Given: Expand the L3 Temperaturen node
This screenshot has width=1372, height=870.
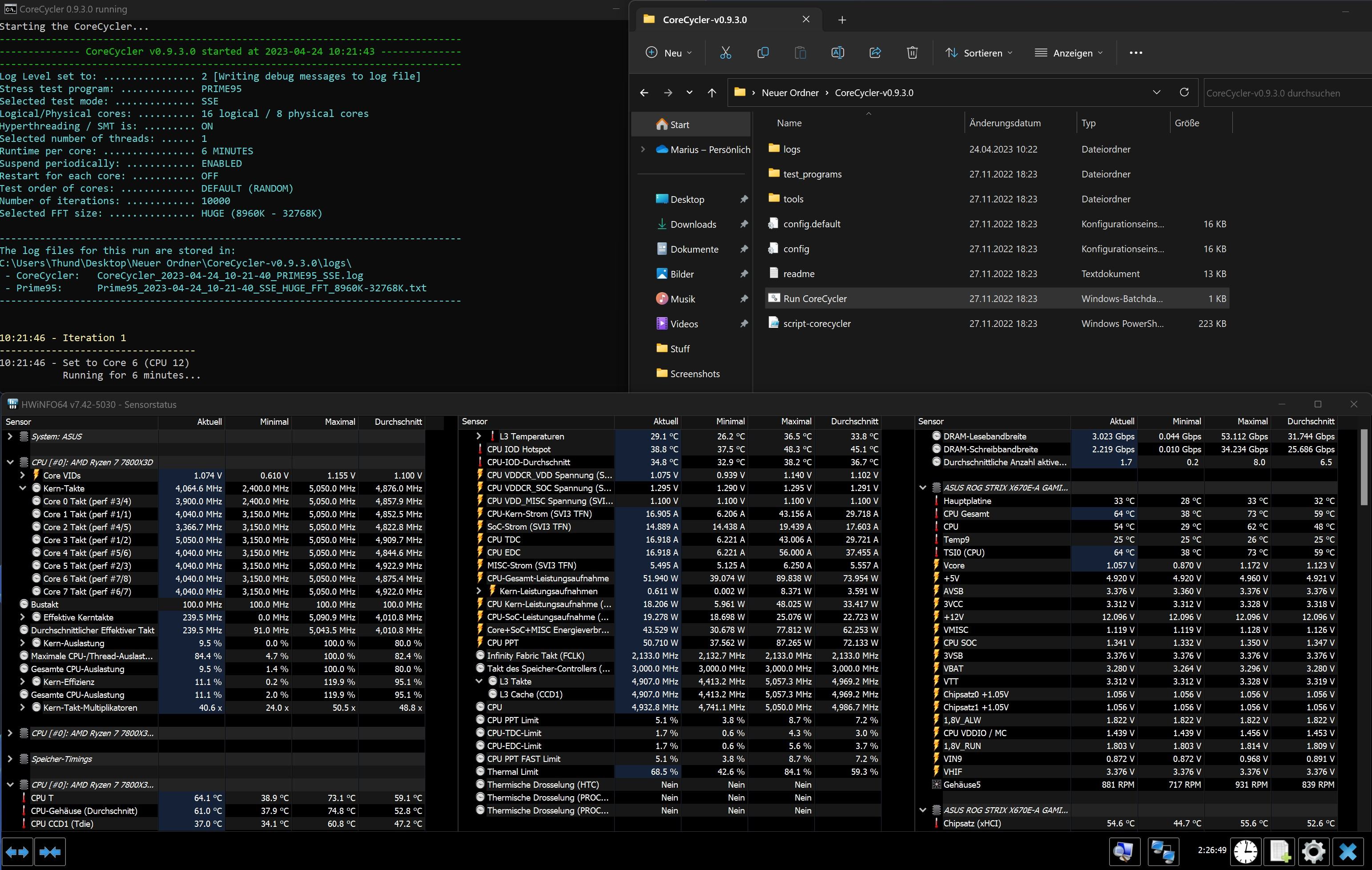Looking at the screenshot, I should tap(479, 436).
